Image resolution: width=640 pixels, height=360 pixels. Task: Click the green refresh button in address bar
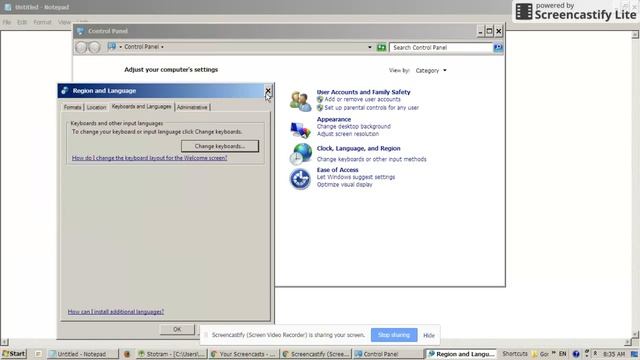click(381, 47)
